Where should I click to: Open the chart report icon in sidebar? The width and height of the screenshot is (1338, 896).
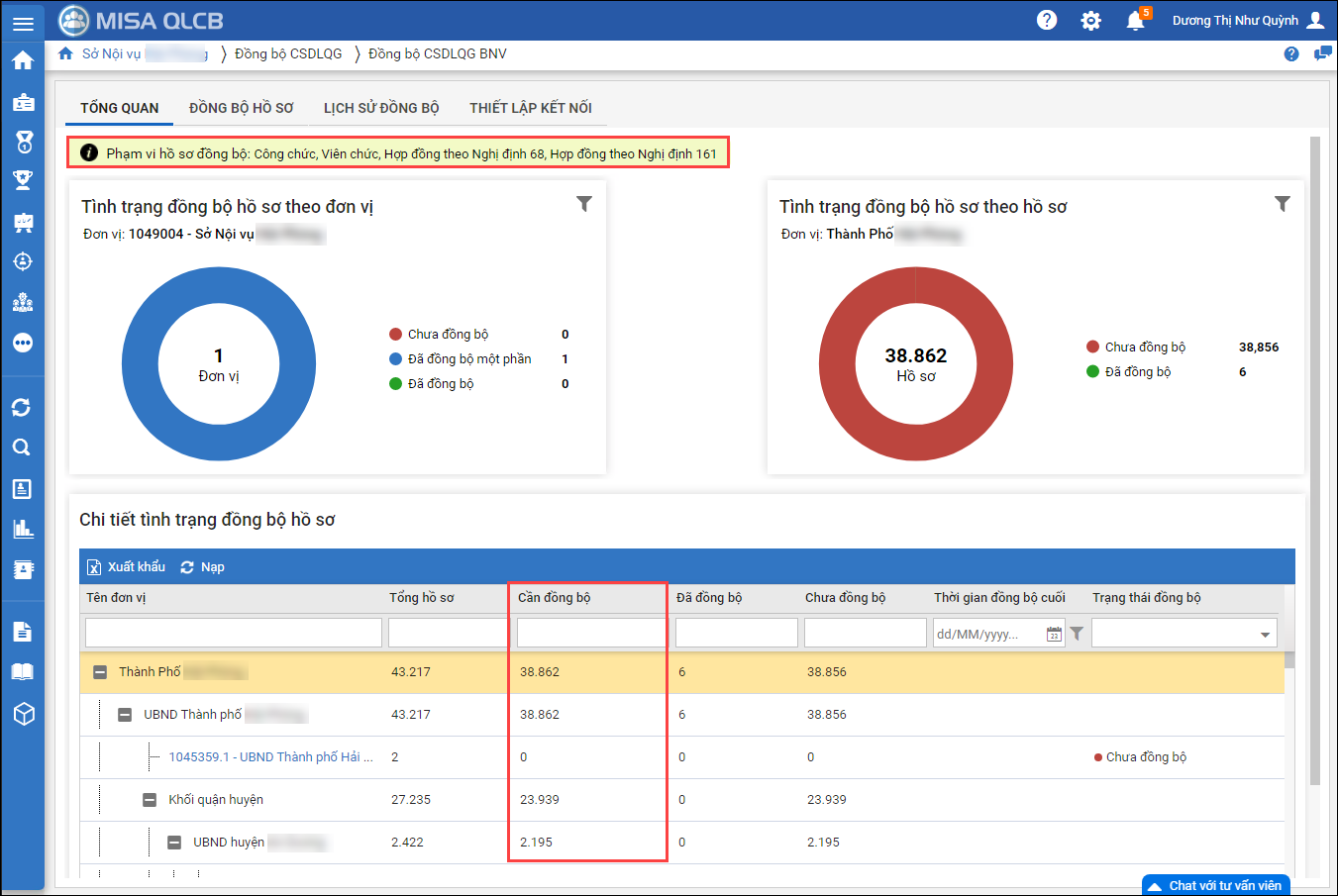coord(23,529)
